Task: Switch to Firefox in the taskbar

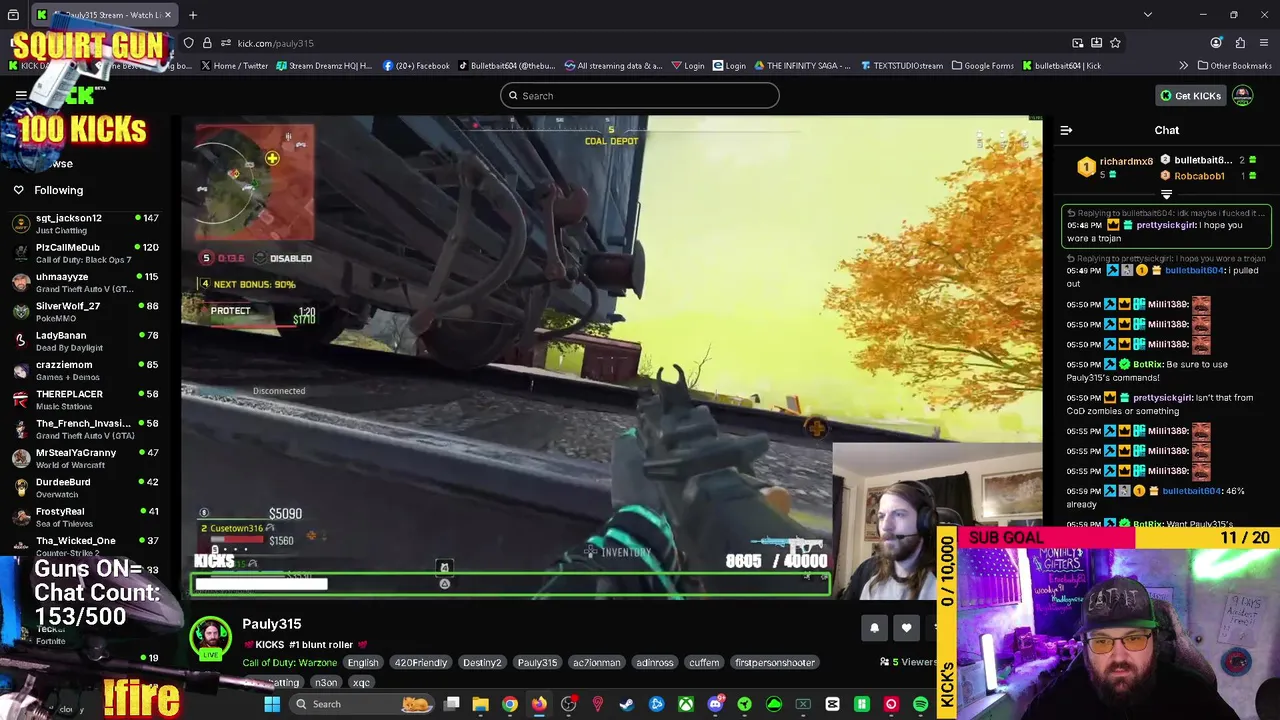Action: pos(539,704)
